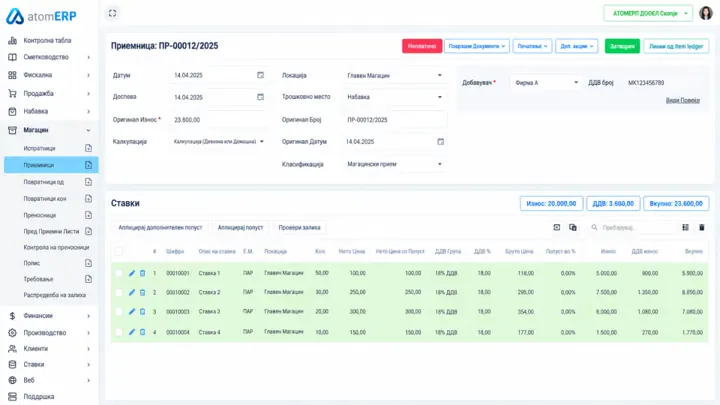Click the Пребарувај search field
720x405 pixels.
(632, 227)
